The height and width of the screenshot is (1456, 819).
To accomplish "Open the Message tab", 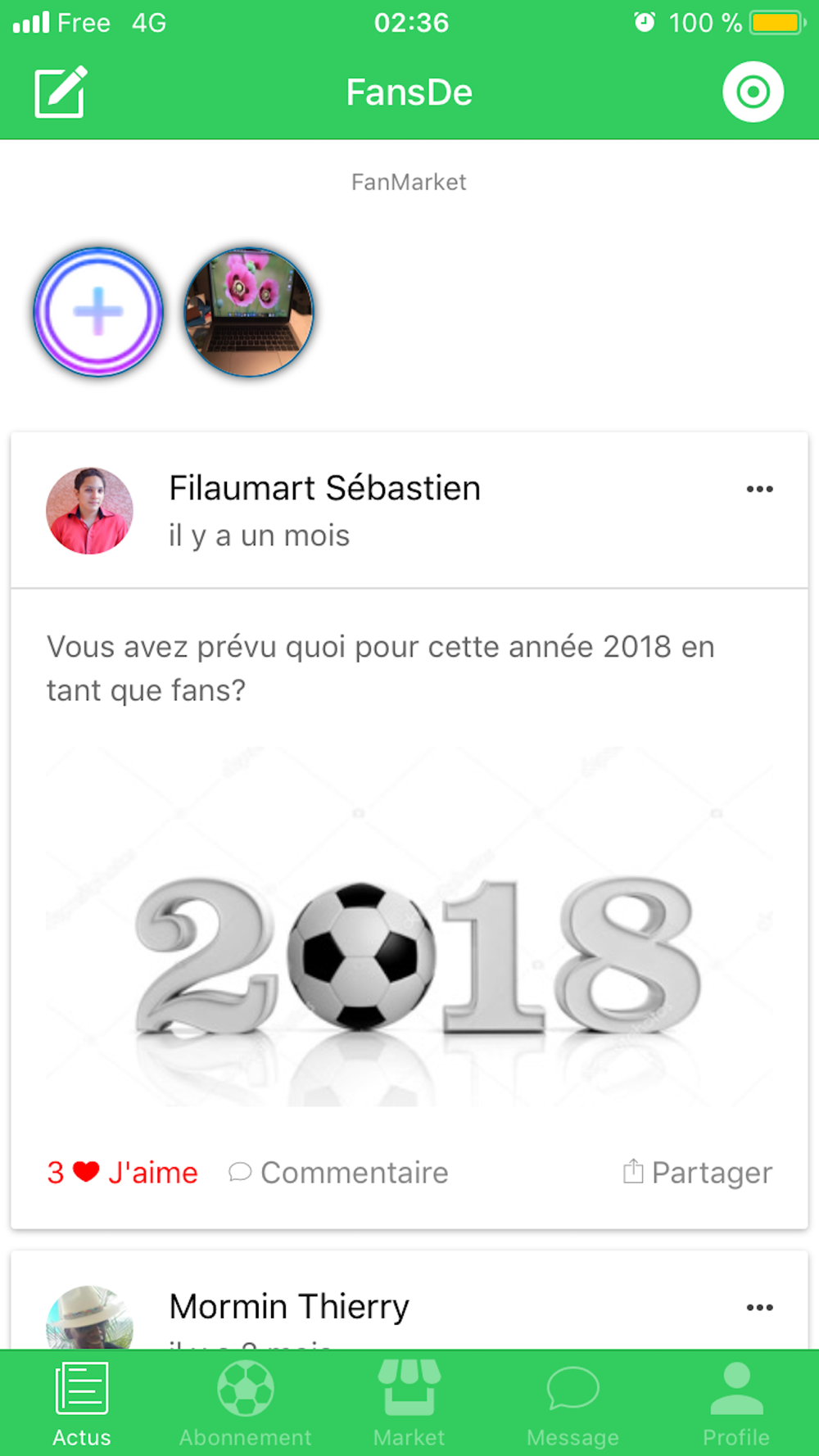I will point(573,1404).
